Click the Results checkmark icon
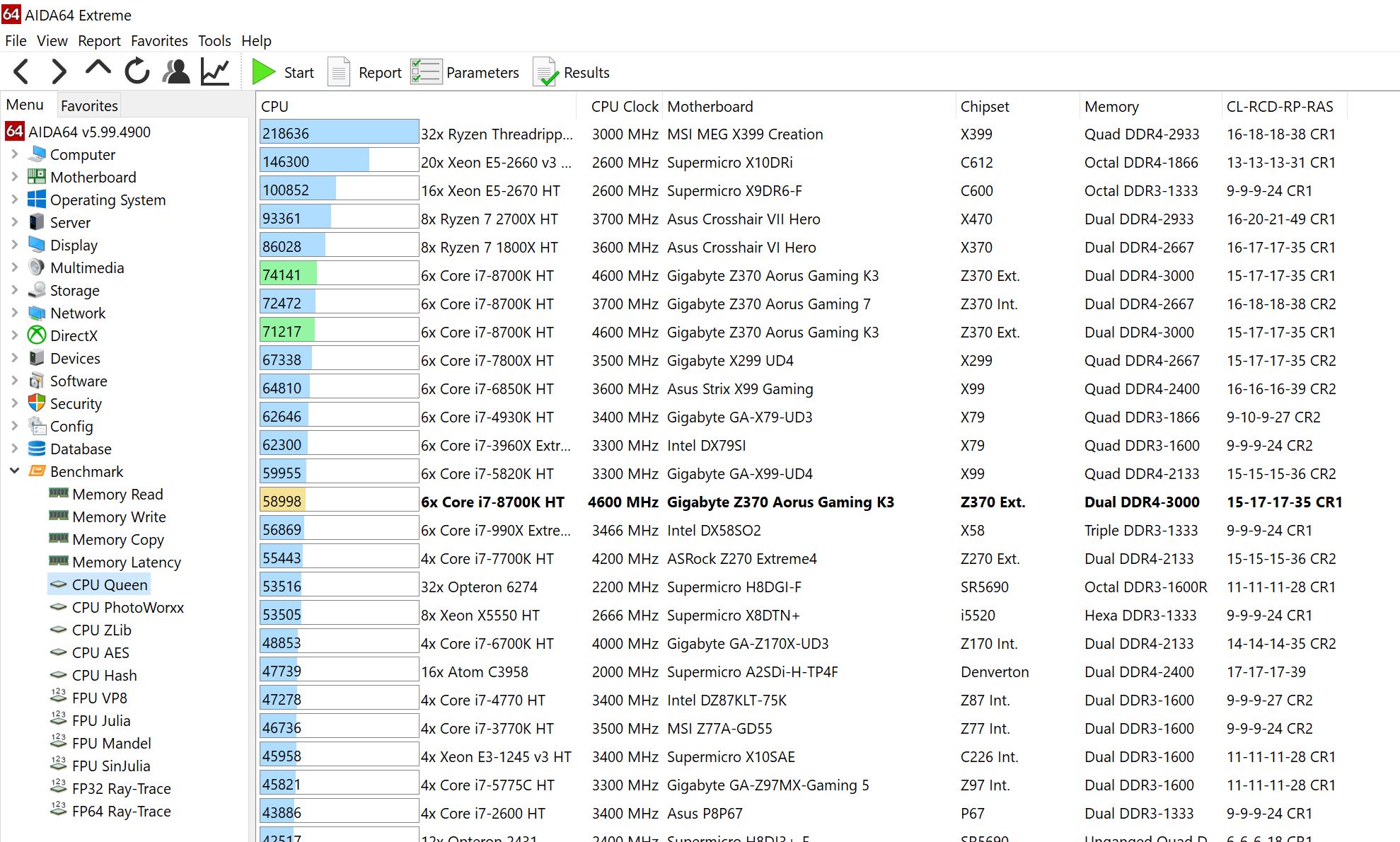This screenshot has height=842, width=1400. pos(545,72)
